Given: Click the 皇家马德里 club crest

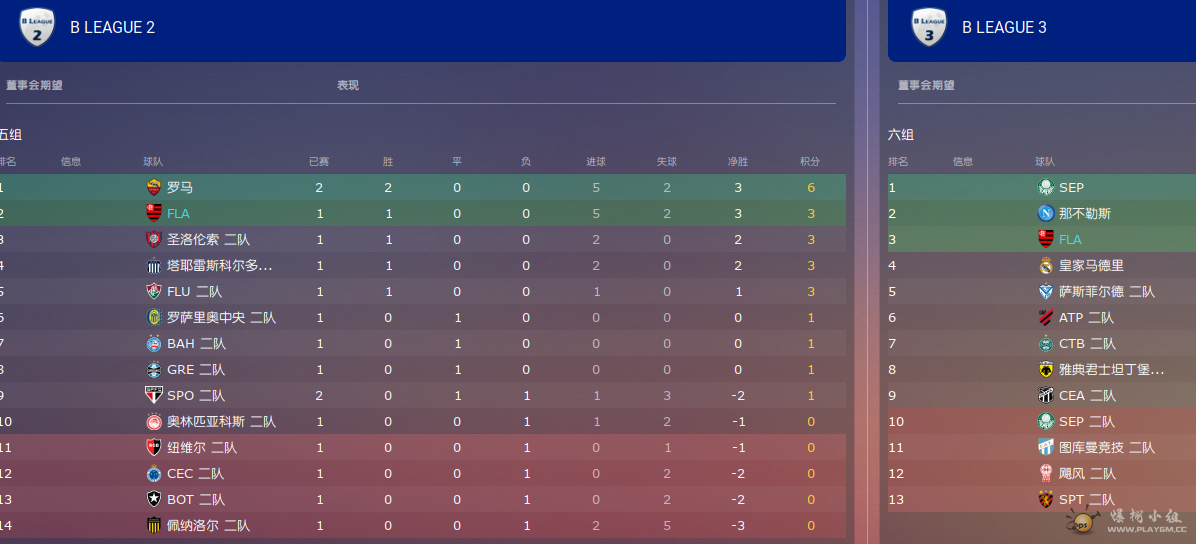Looking at the screenshot, I should 1046,266.
